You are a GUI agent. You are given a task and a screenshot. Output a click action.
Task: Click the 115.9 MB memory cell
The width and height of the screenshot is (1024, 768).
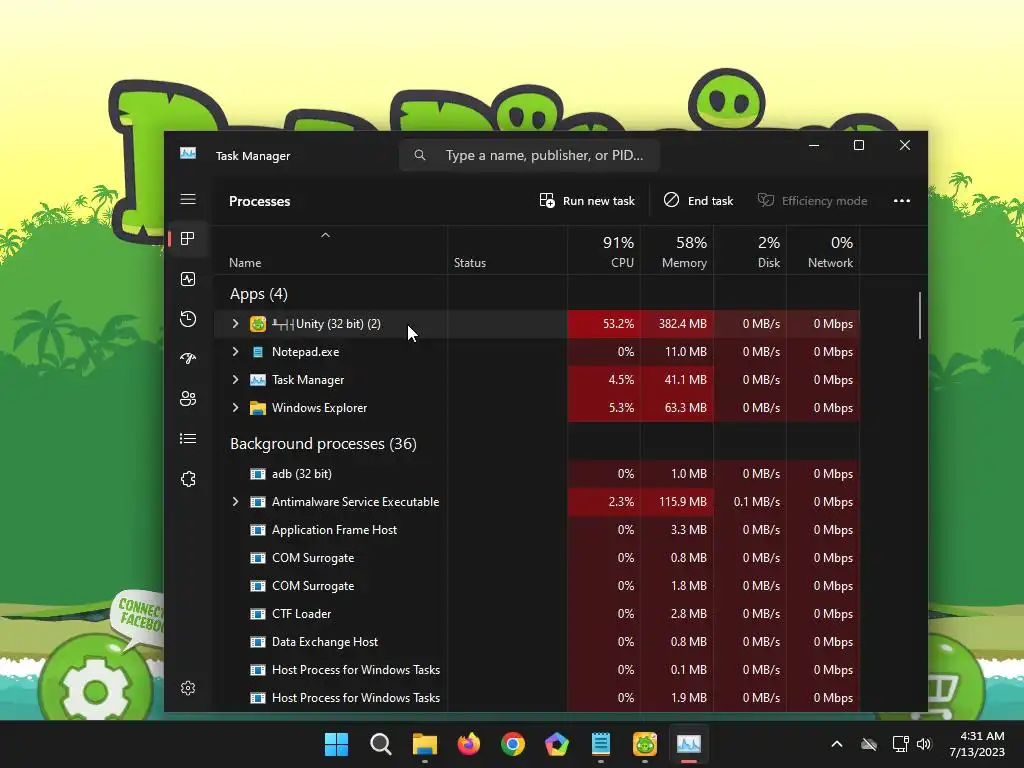point(677,502)
